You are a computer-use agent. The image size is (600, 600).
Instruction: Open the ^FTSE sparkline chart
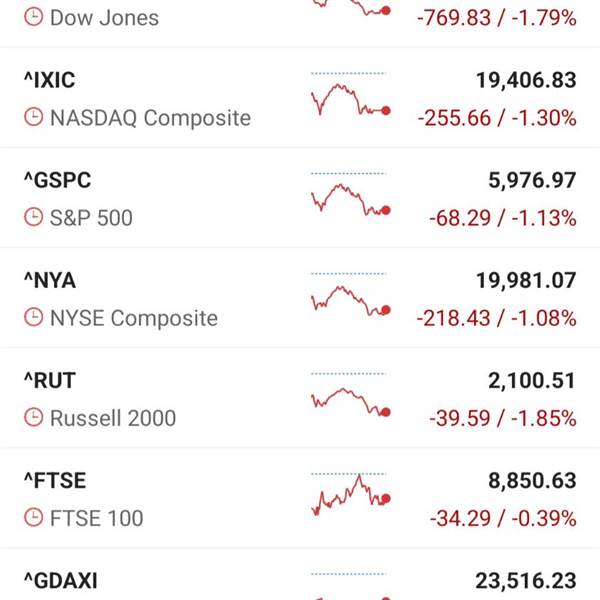tap(350, 495)
